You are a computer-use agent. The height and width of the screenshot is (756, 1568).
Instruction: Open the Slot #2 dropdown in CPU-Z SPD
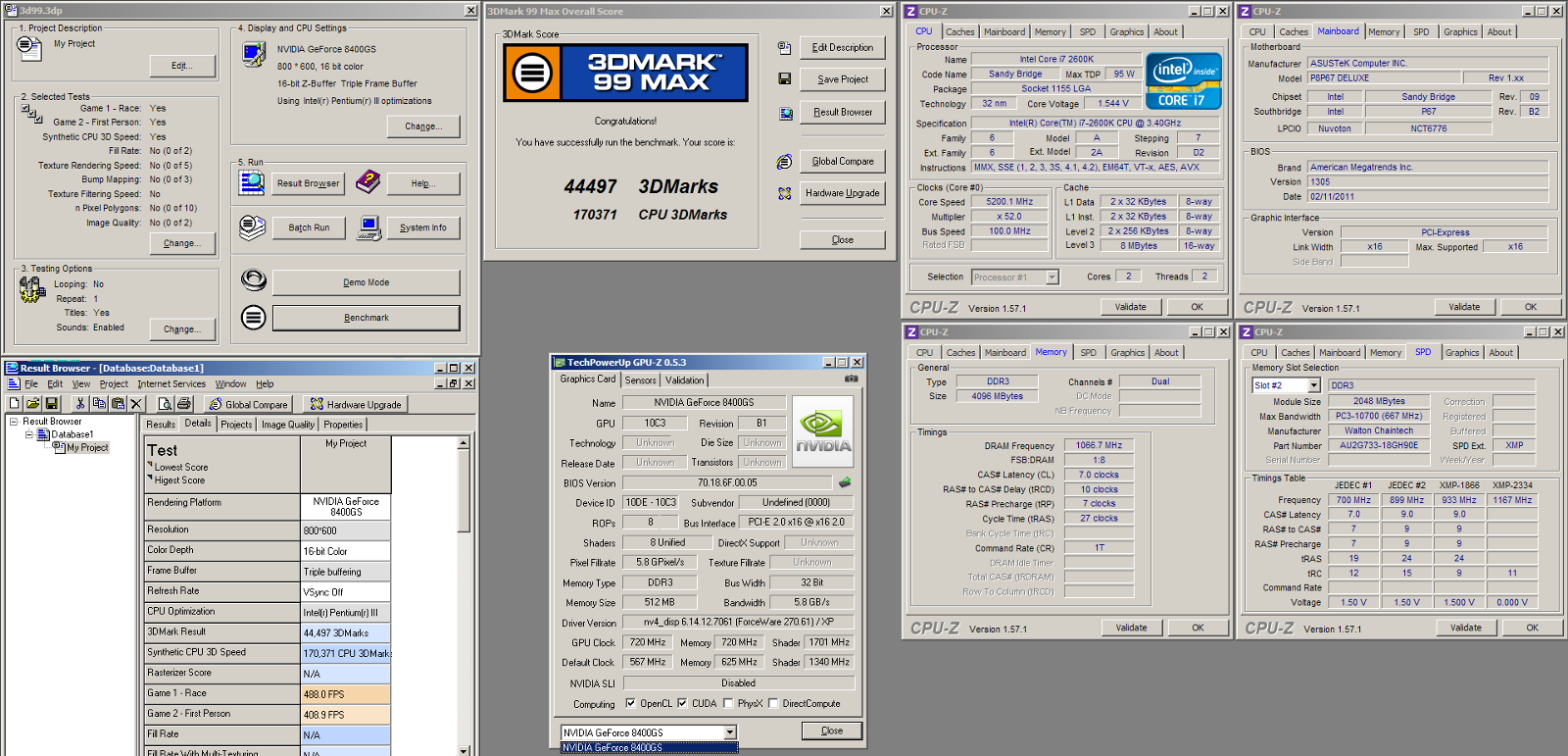pos(1313,385)
